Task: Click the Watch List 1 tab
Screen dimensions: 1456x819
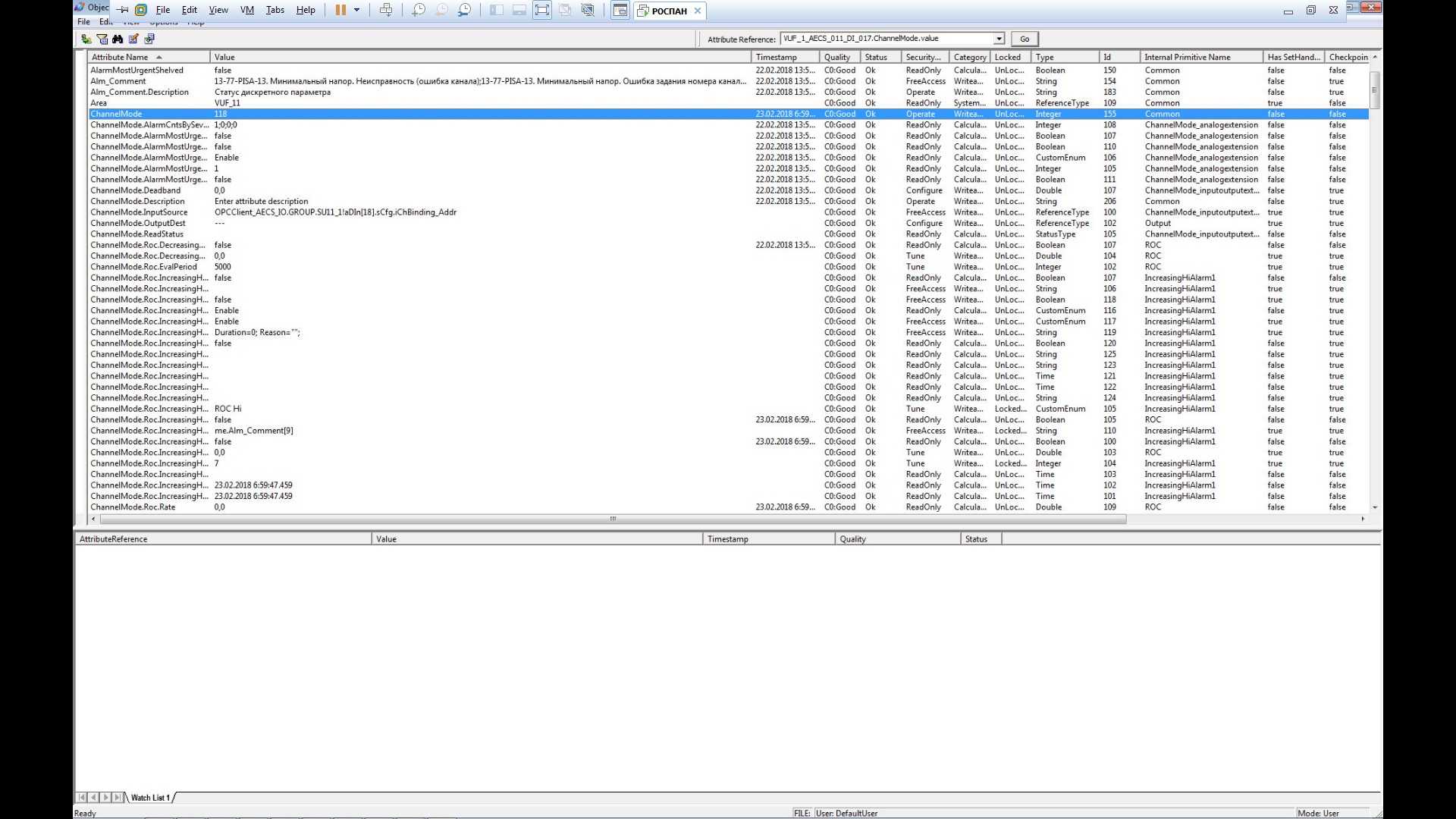Action: 150,797
